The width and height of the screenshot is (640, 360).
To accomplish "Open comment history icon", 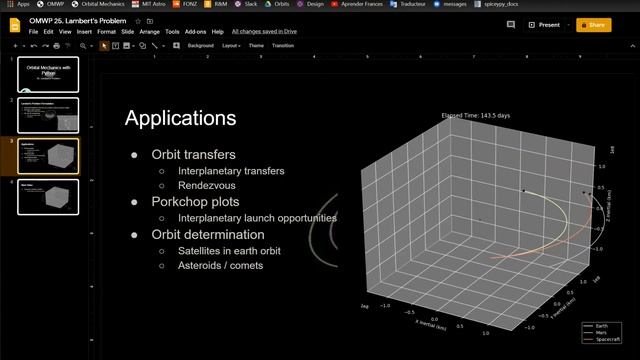I will click(x=511, y=25).
